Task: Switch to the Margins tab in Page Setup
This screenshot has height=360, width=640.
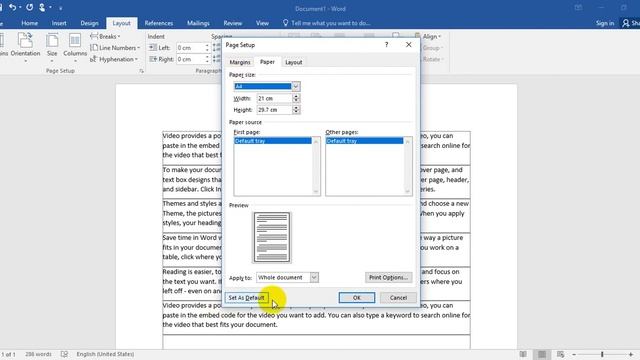Action: click(x=240, y=62)
